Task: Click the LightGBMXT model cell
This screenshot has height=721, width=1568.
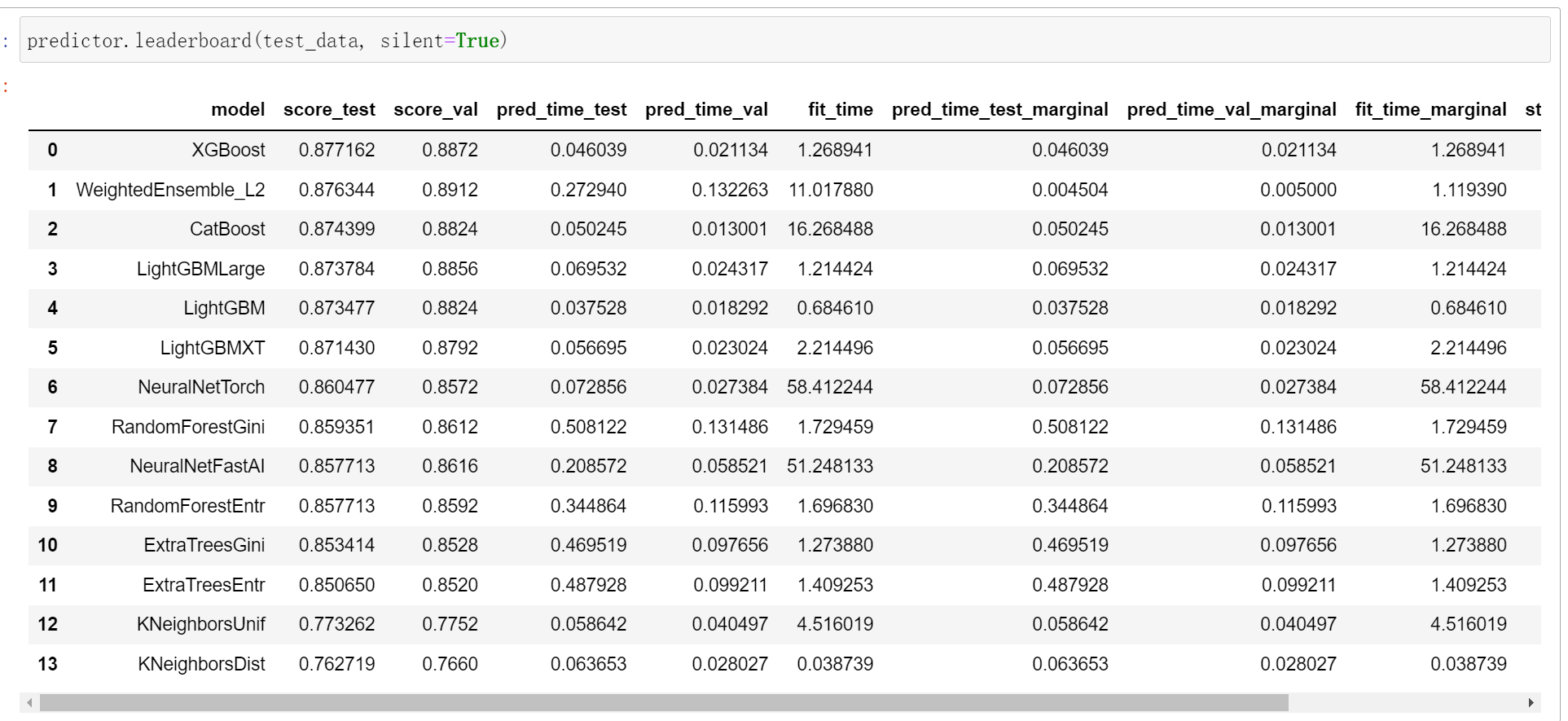Action: click(x=212, y=348)
